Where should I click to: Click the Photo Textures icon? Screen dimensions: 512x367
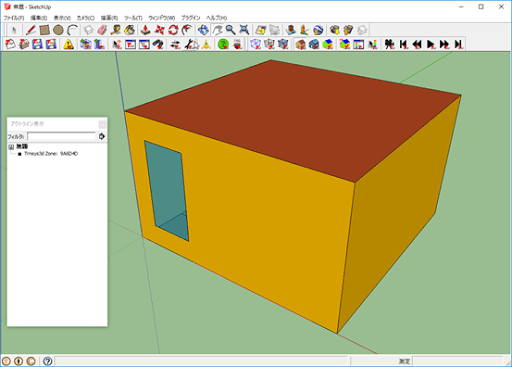click(x=304, y=30)
